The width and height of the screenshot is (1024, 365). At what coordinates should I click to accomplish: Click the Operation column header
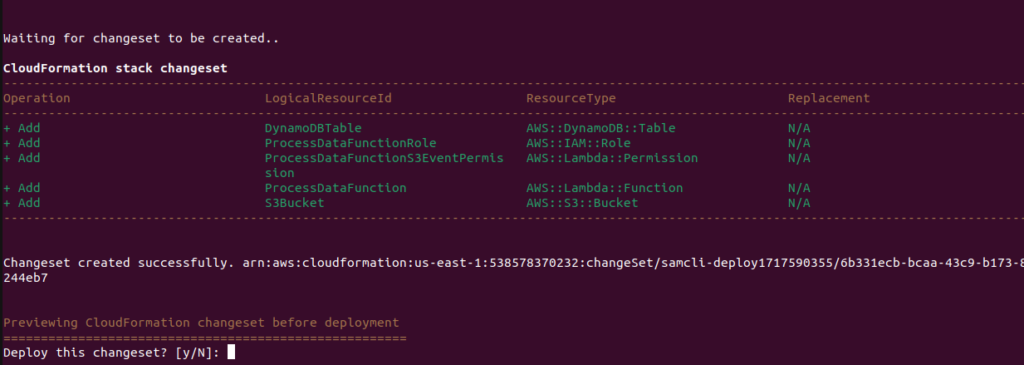tap(37, 99)
